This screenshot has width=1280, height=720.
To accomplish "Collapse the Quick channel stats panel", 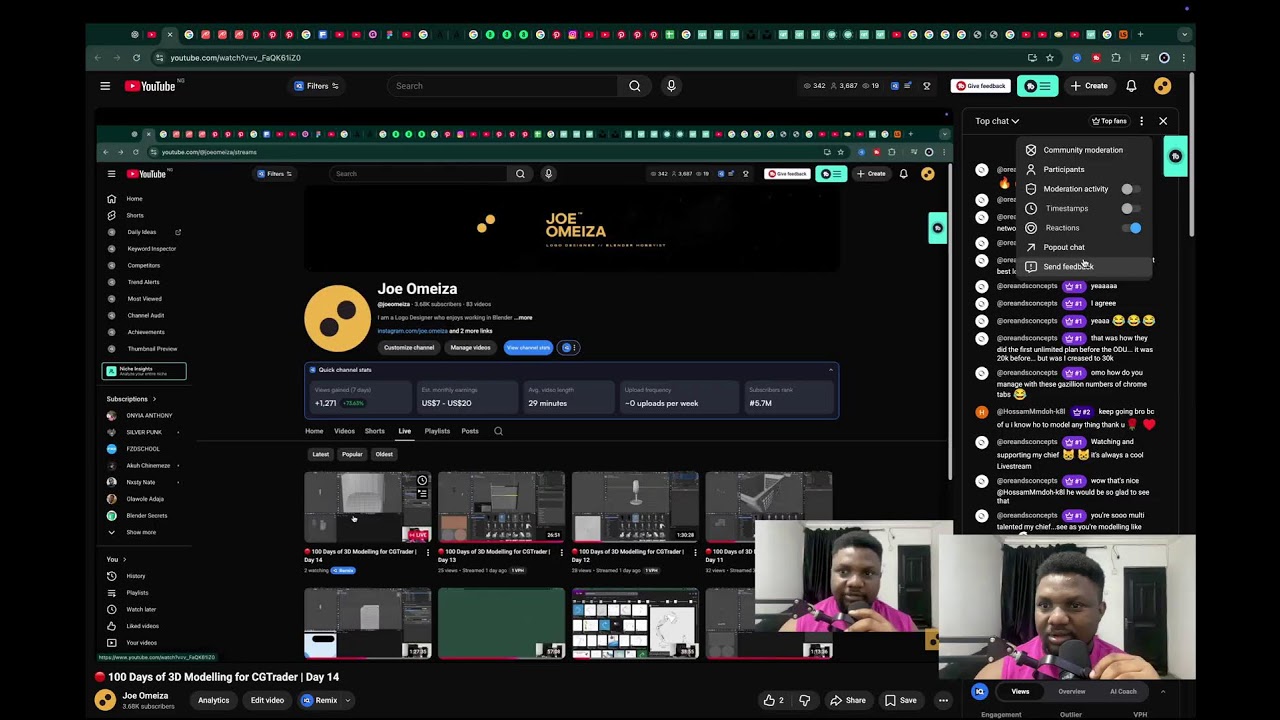I will (830, 370).
